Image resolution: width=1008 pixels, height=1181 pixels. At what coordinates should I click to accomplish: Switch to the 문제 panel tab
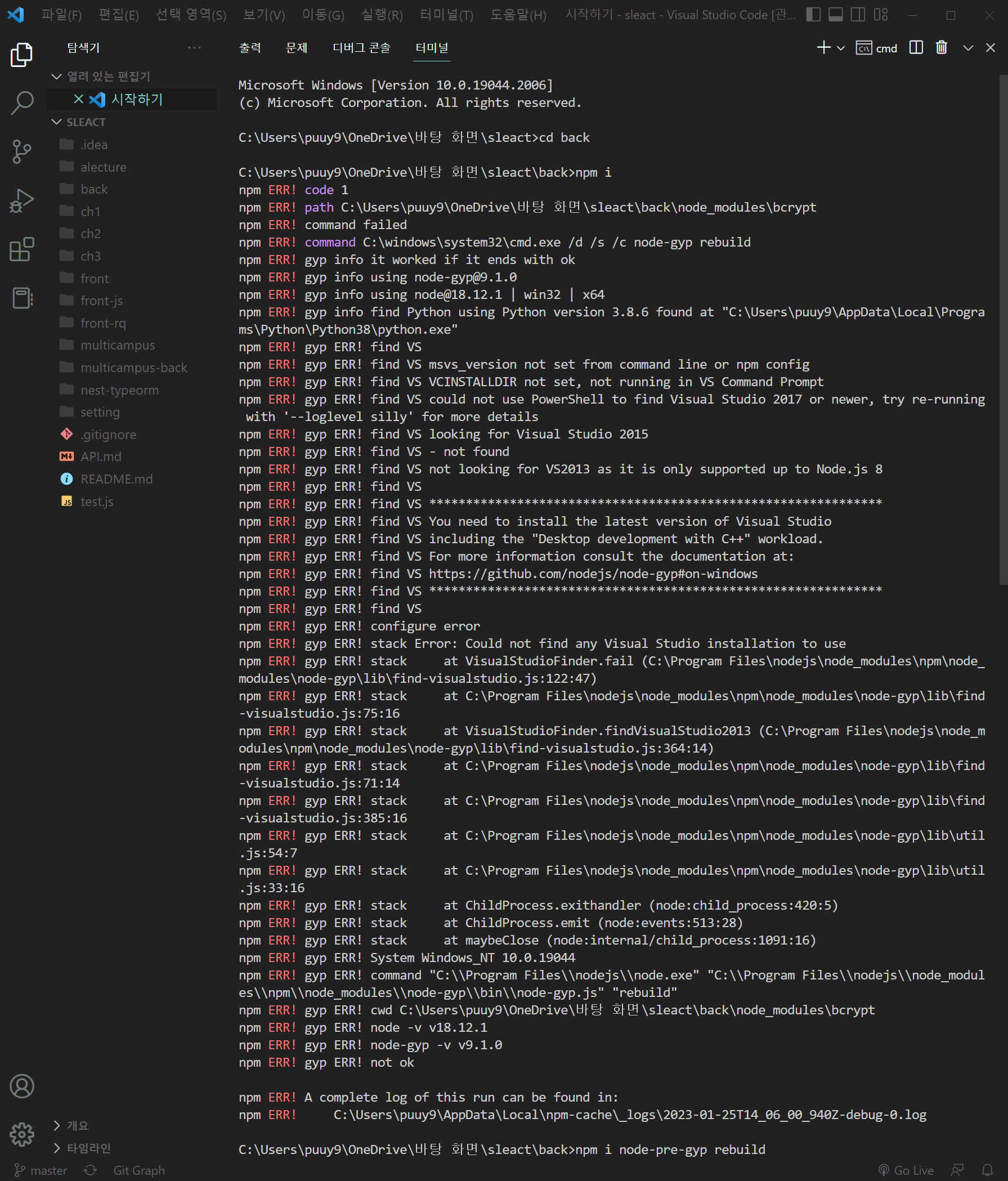point(296,48)
